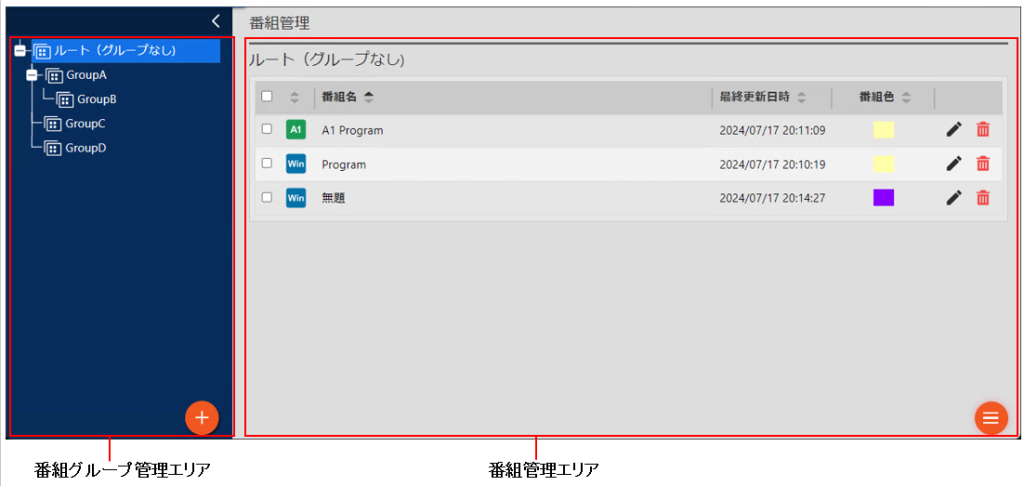Sort by the type column arrows
Screen dimensions: 1024x486
click(295, 97)
